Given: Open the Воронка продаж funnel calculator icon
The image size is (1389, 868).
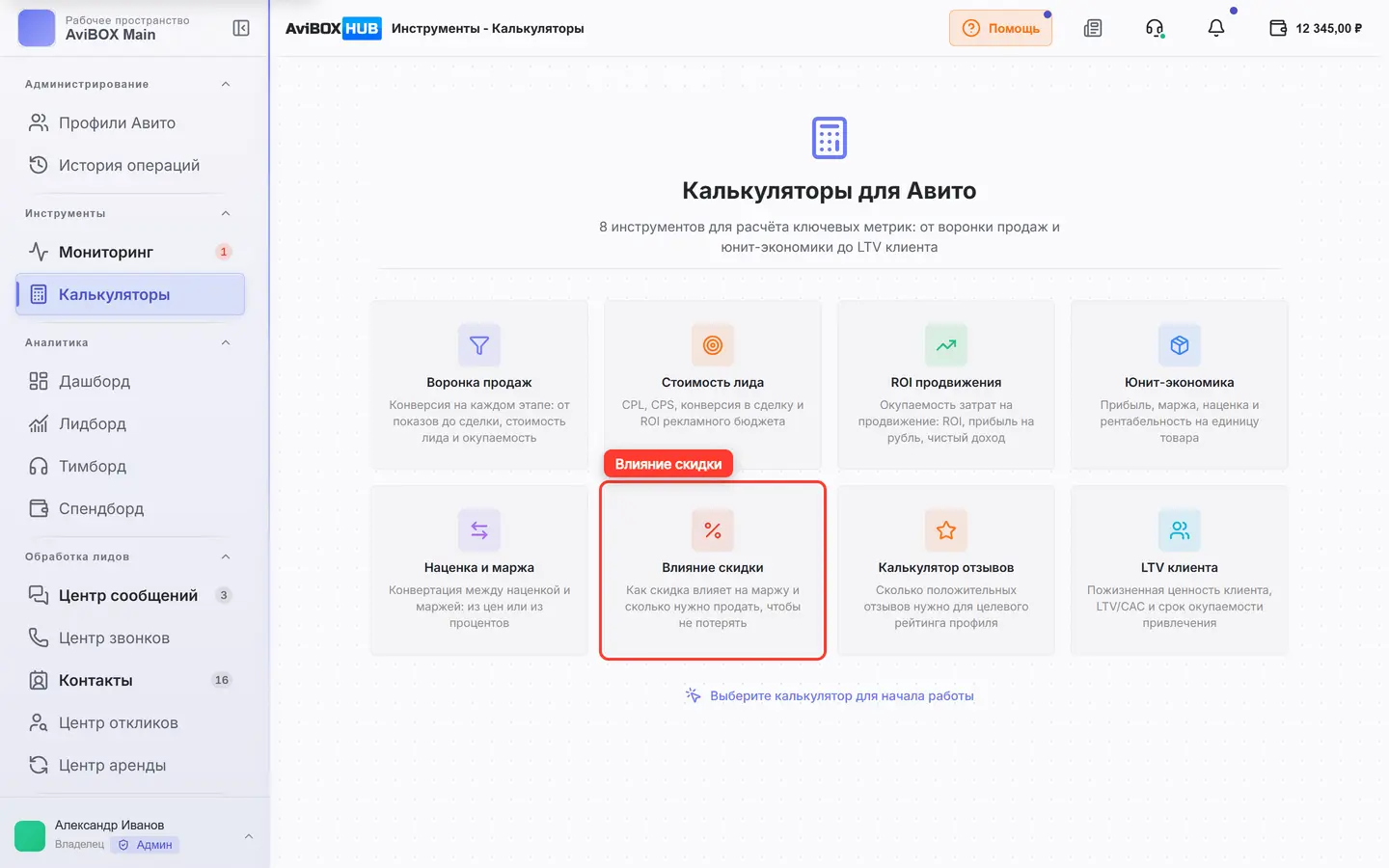Looking at the screenshot, I should tap(479, 345).
